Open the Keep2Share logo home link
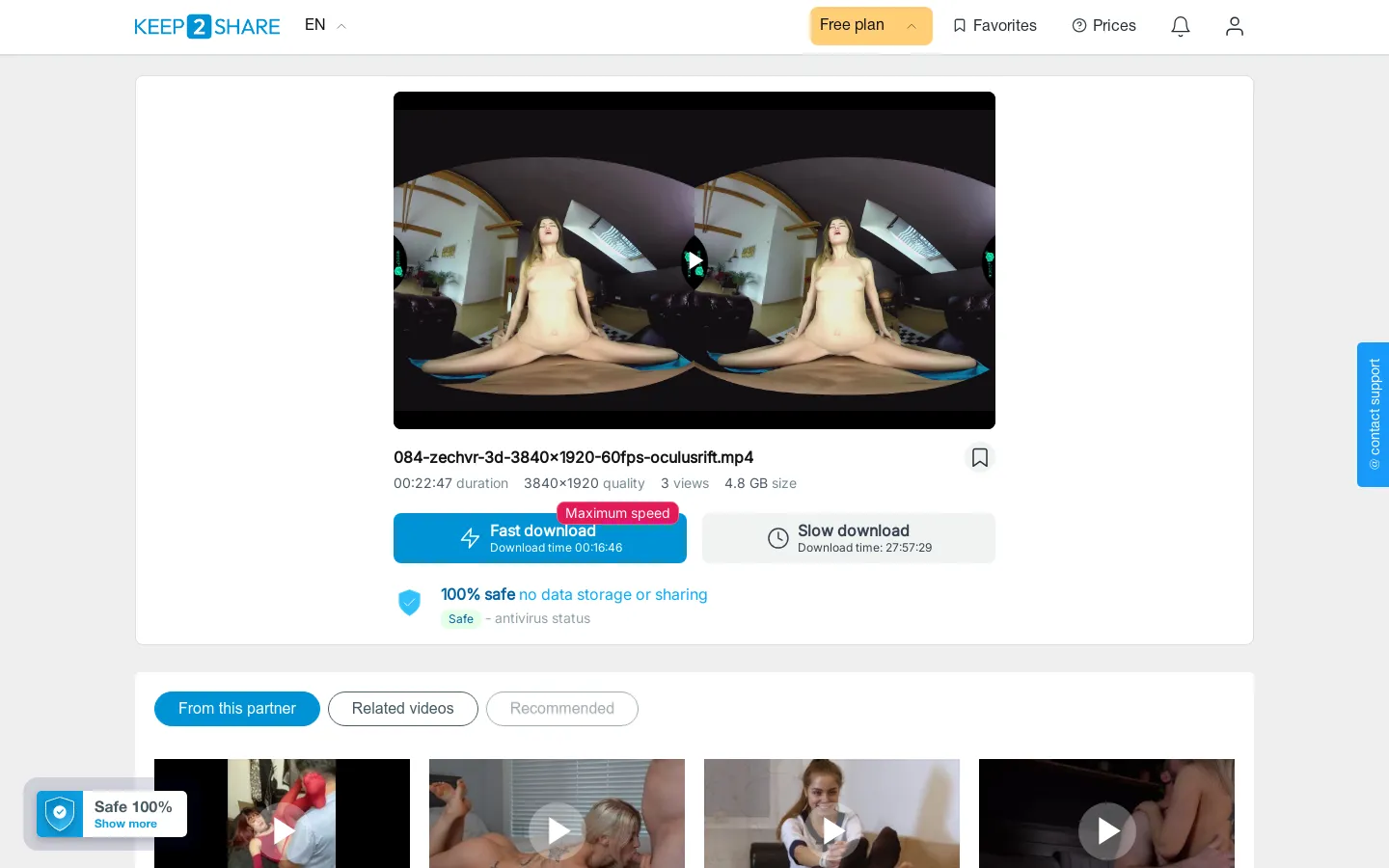Screen dimensions: 1389x868 point(207,26)
